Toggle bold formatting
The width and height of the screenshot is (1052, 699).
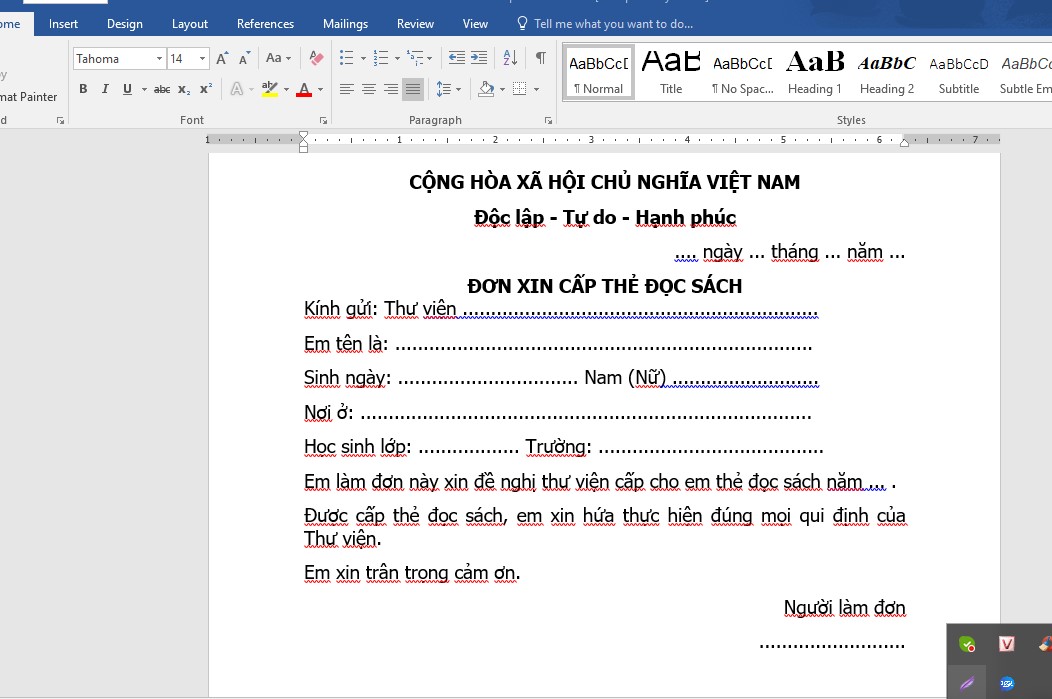(x=83, y=88)
